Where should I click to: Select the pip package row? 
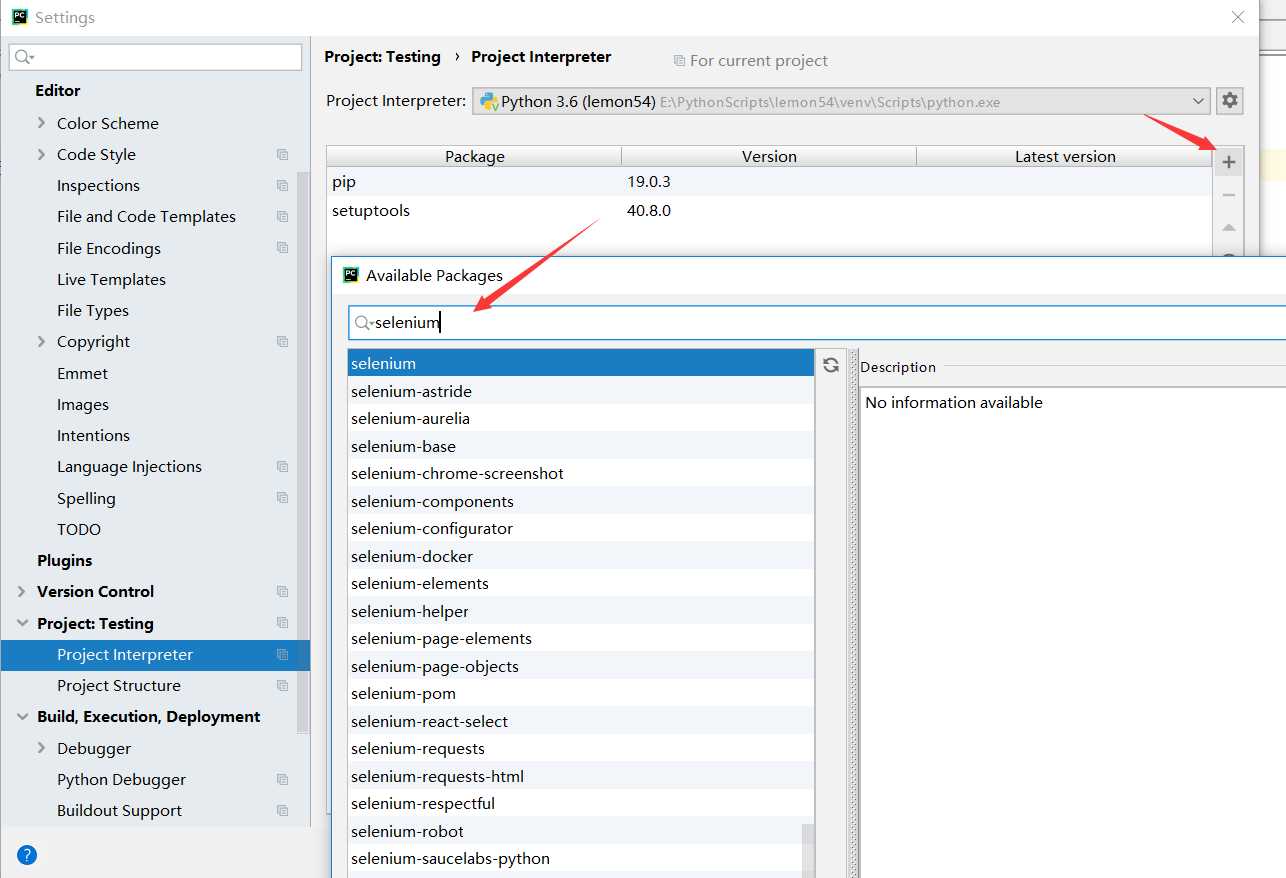769,182
